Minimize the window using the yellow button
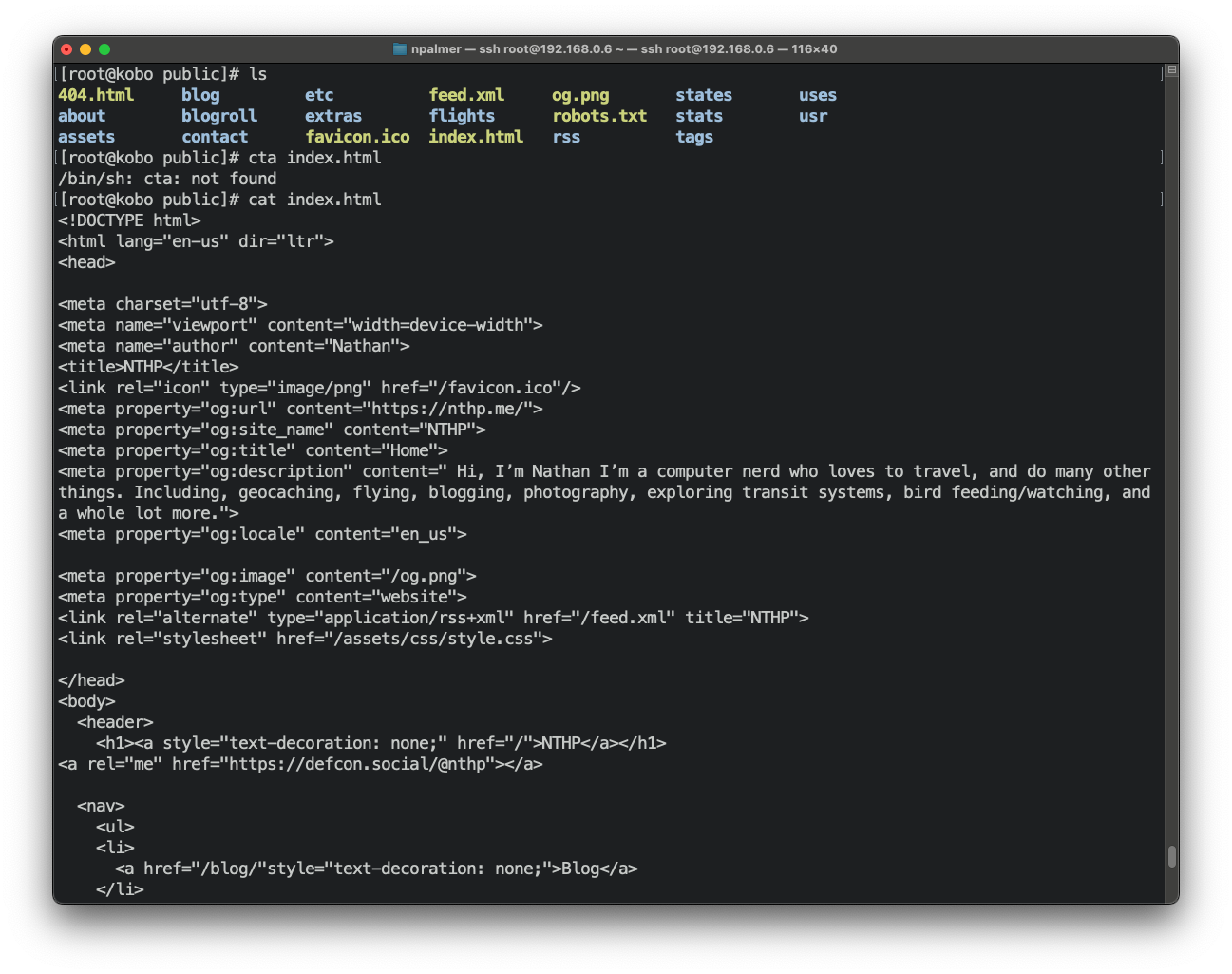 85,49
